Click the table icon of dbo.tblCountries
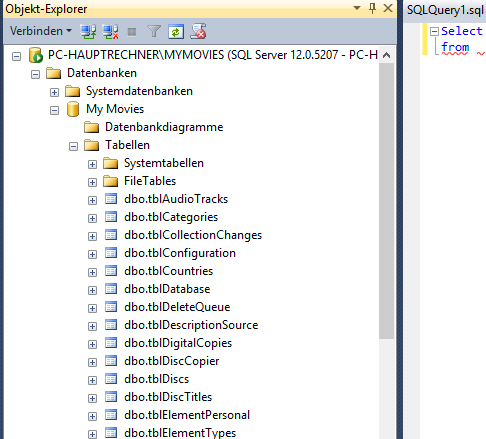Screen dimensions: 486x439 click(x=111, y=271)
